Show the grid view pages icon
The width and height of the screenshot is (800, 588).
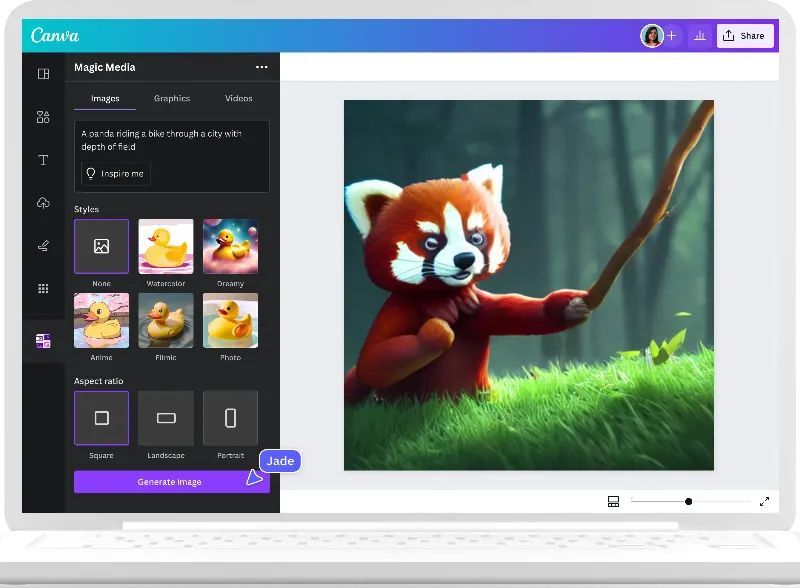[613, 501]
